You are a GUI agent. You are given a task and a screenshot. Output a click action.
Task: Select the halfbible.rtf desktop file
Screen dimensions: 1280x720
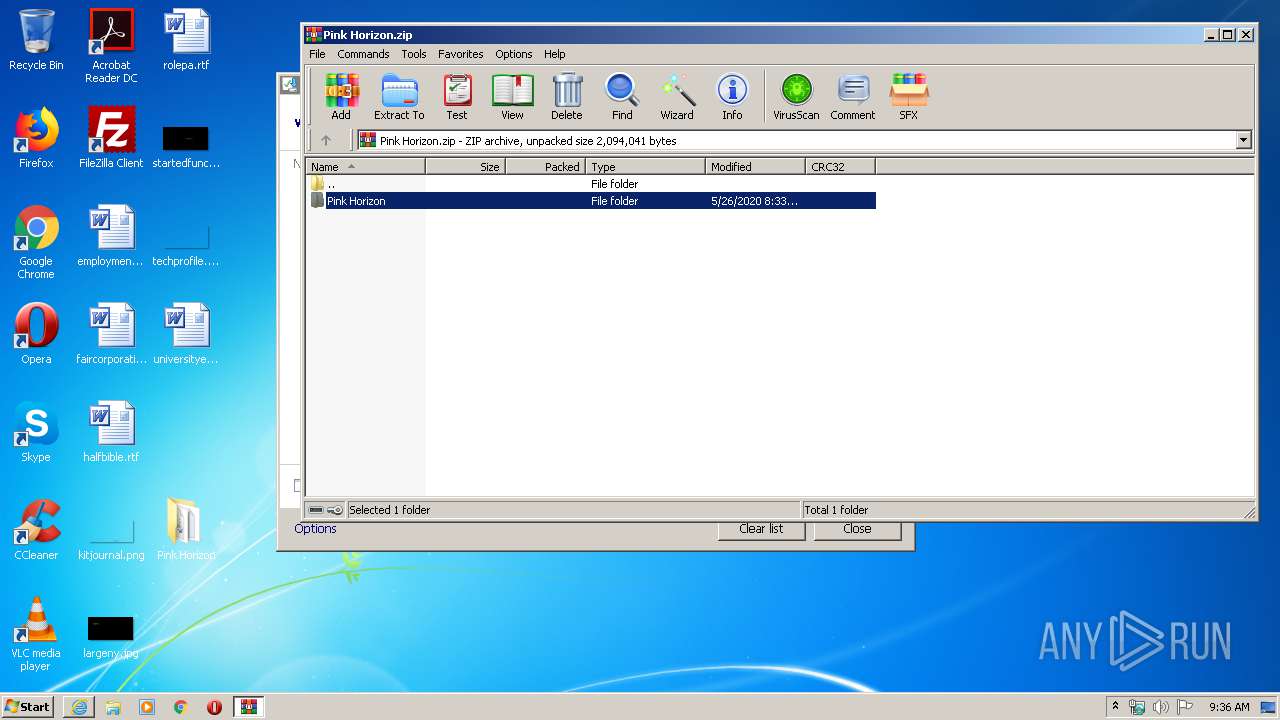click(111, 432)
